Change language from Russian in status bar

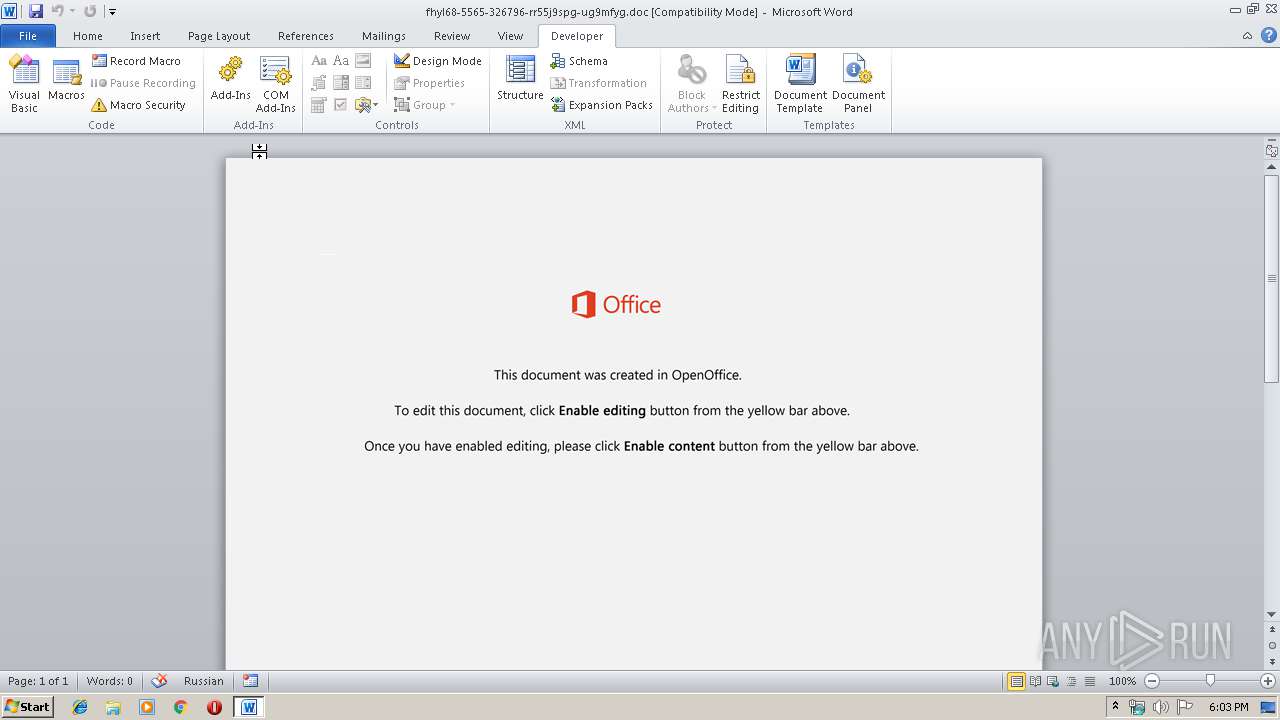204,681
